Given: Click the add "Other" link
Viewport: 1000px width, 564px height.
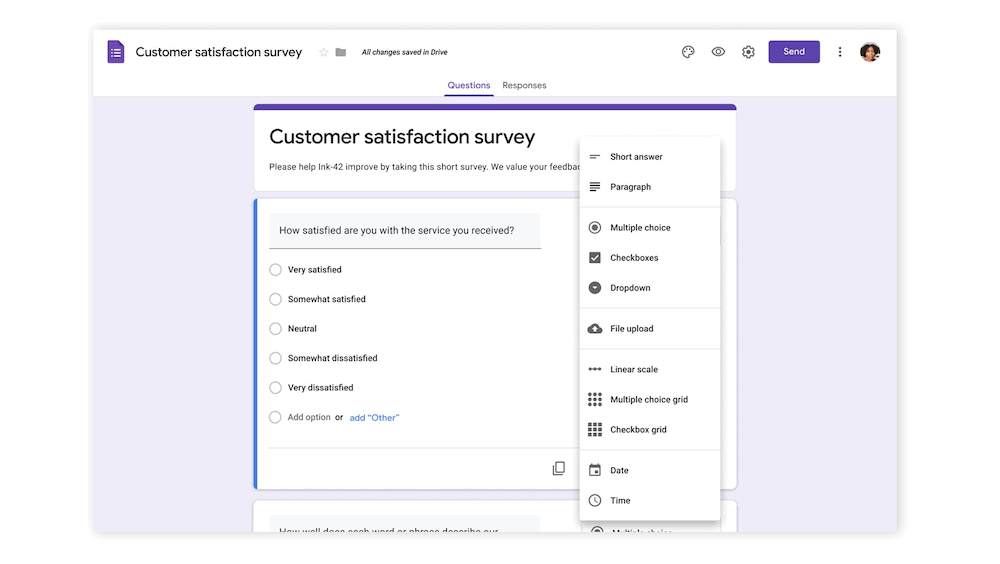Looking at the screenshot, I should point(374,417).
